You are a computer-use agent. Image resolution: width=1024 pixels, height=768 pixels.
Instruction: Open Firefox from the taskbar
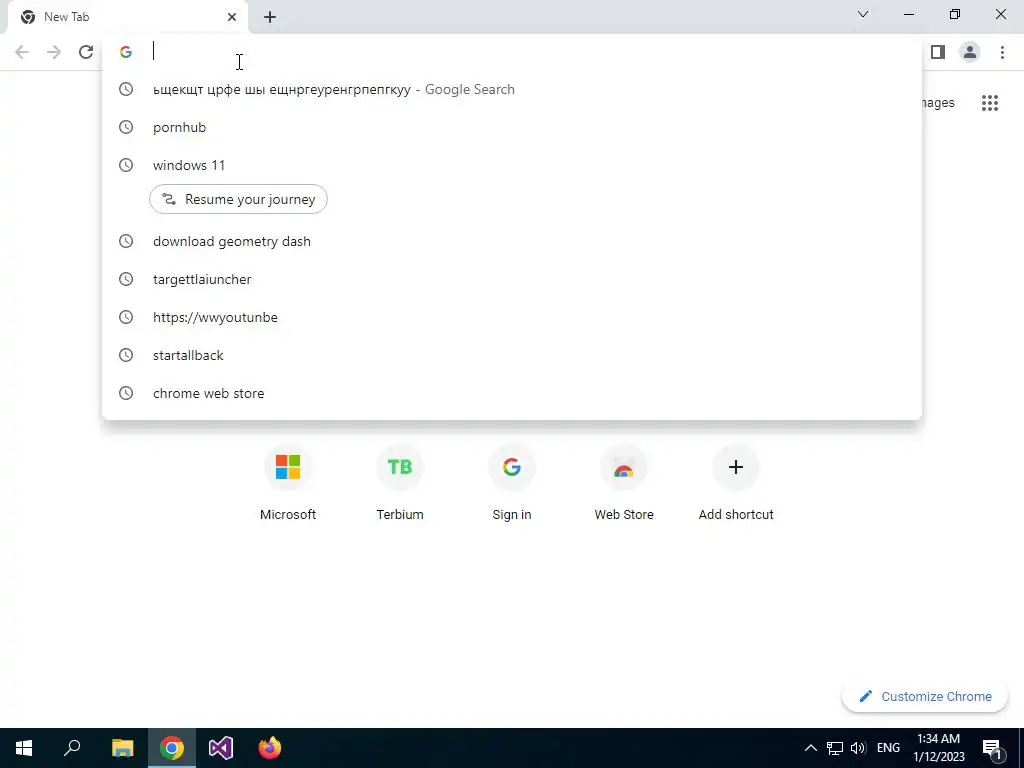270,748
